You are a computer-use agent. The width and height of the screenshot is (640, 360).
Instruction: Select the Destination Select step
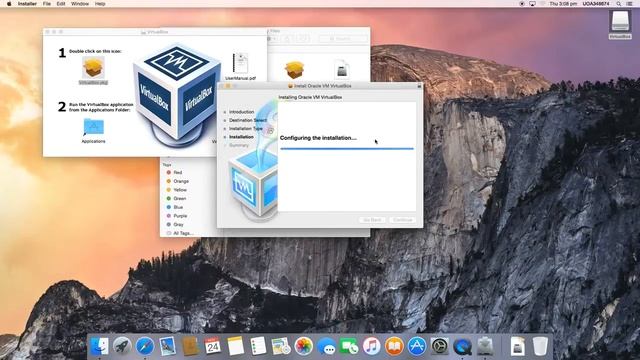(x=247, y=120)
